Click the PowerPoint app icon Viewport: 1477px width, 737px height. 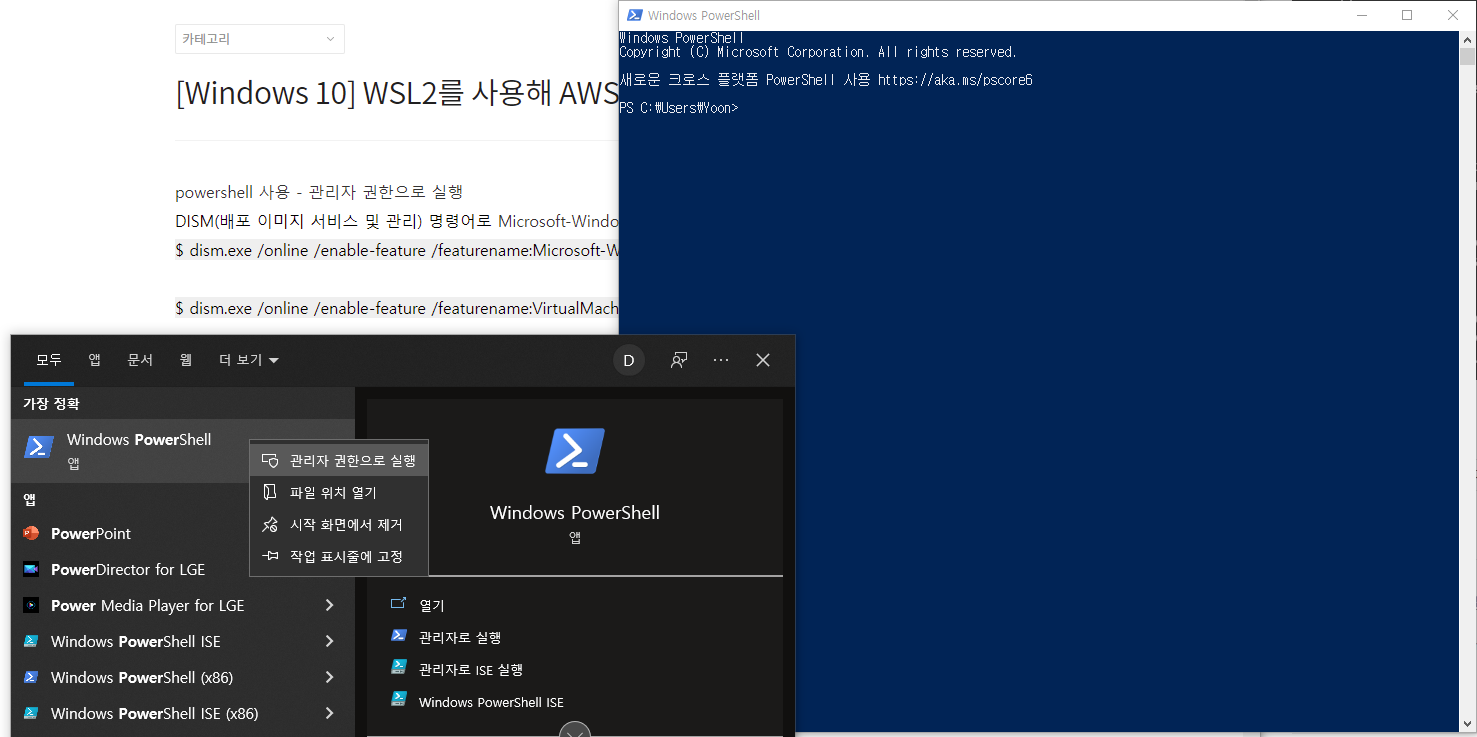(31, 533)
